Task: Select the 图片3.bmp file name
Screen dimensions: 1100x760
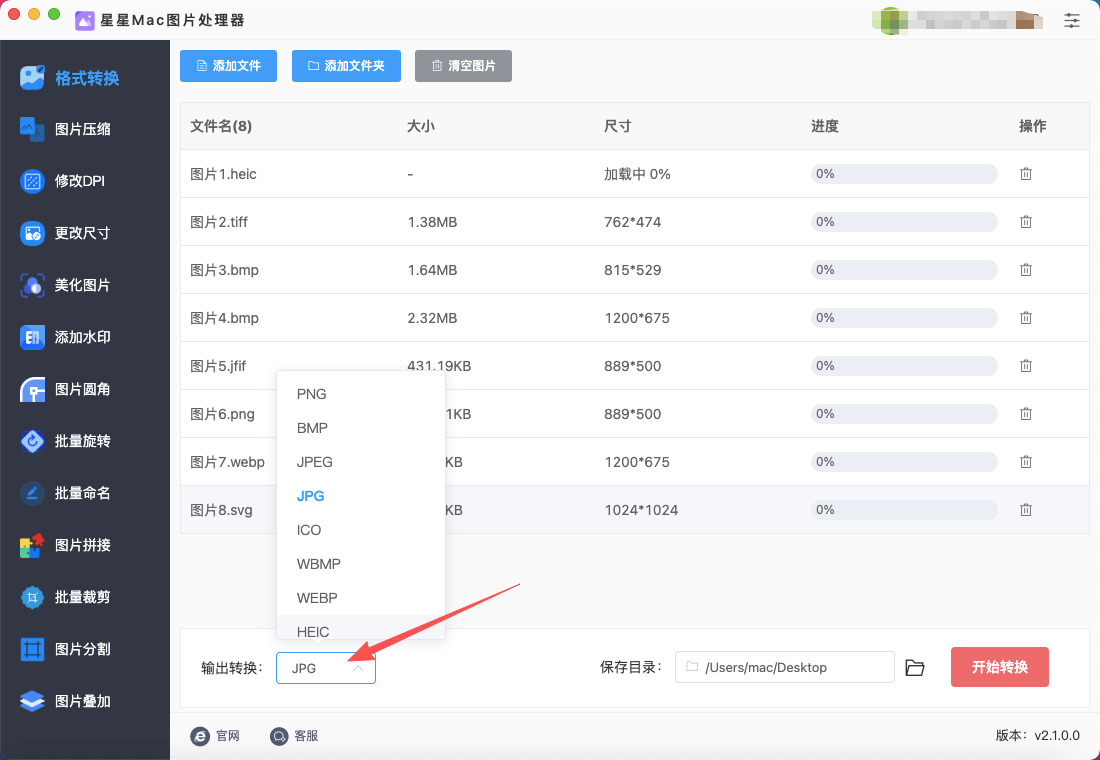Action: point(224,270)
